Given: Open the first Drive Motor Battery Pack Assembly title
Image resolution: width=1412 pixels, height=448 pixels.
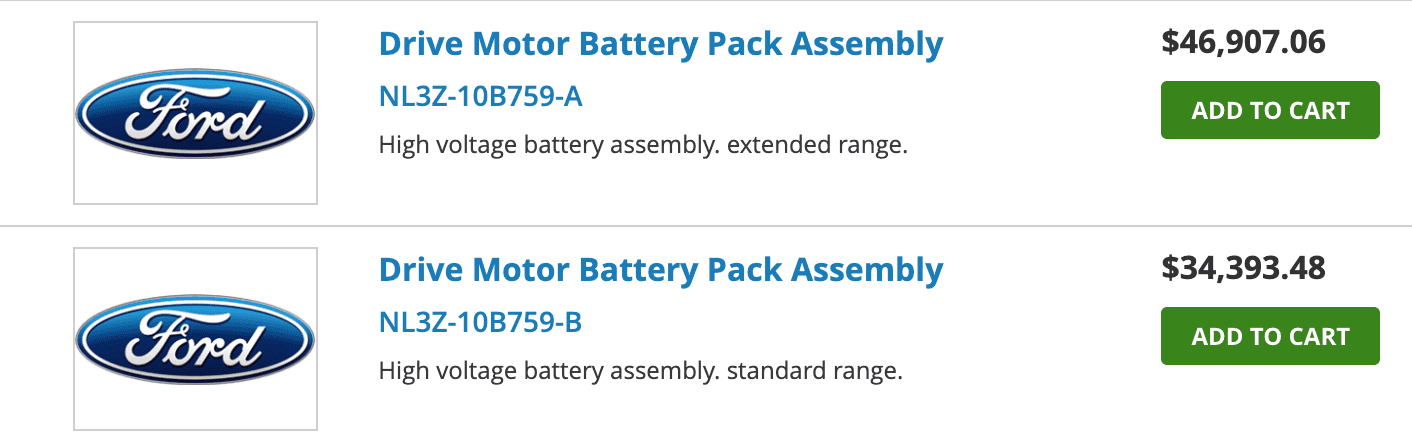Looking at the screenshot, I should 661,44.
